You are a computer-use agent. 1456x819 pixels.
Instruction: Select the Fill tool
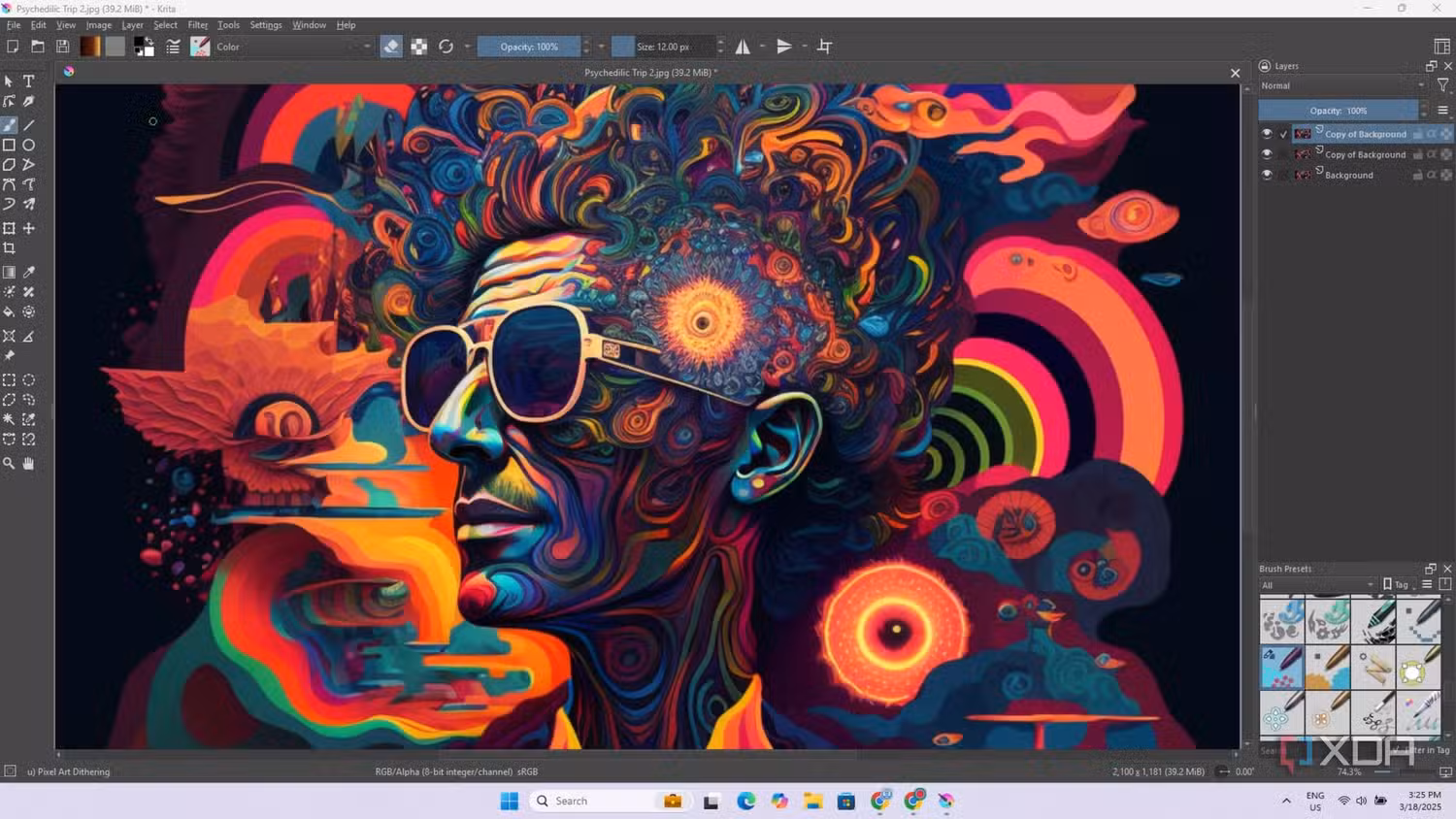[x=9, y=311]
